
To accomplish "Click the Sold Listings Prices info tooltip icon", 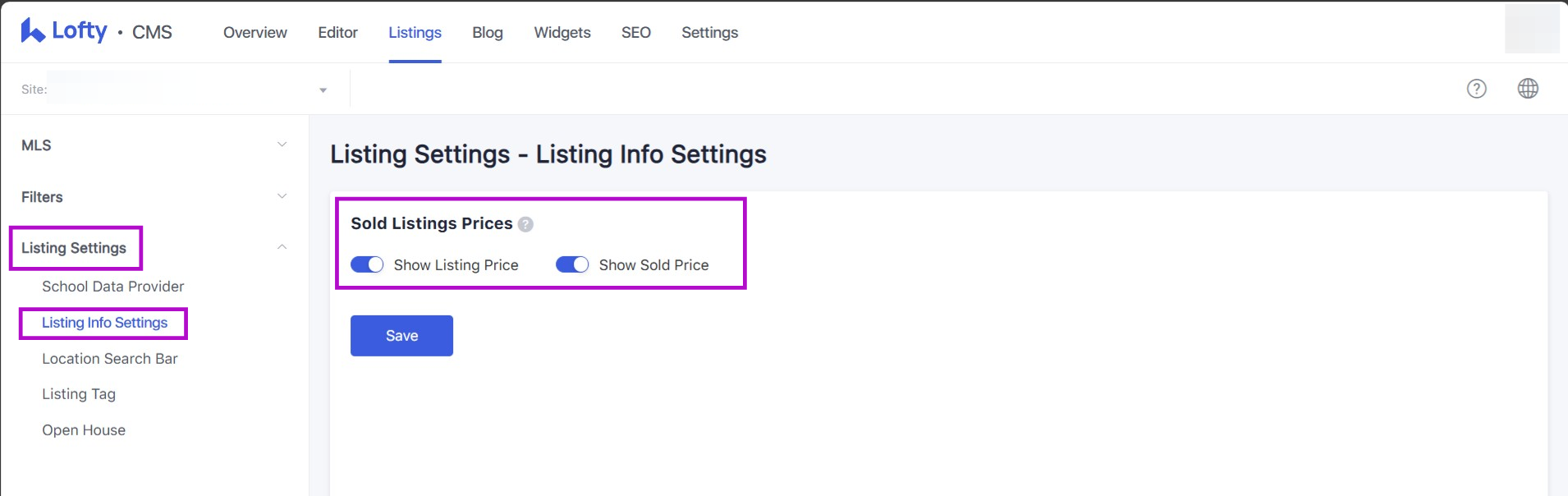I will pyautogui.click(x=525, y=224).
